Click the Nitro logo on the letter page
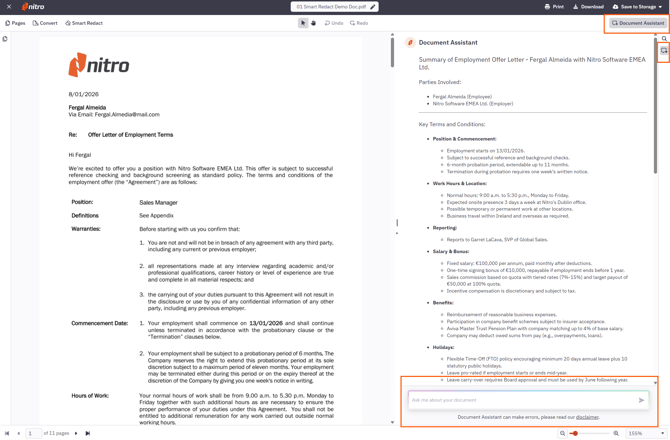This screenshot has height=440, width=670. click(x=99, y=65)
